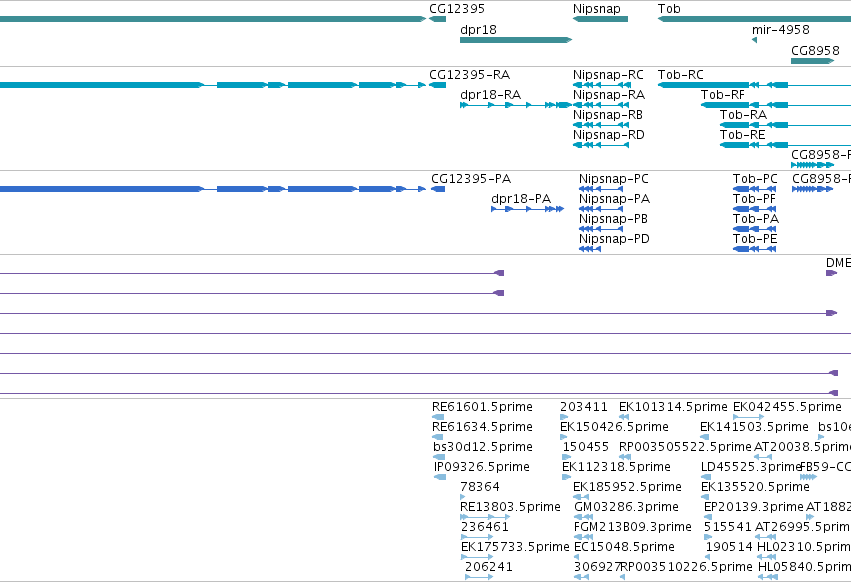Select the RE61634.5prime EST
Image resolution: width=851 pixels, height=582 pixels.
438,437
